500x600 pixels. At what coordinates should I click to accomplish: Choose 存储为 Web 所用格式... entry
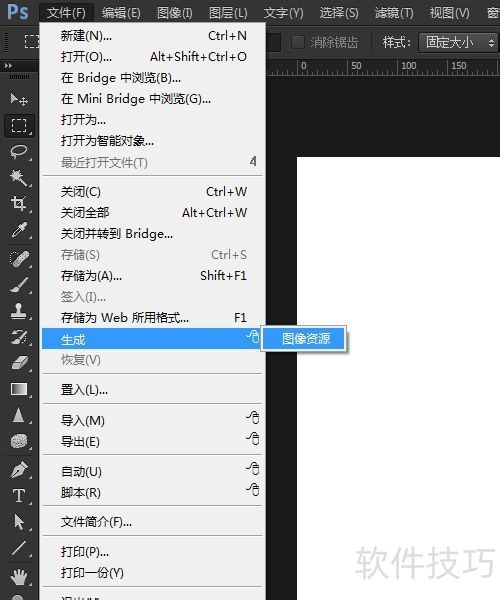[x=152, y=318]
